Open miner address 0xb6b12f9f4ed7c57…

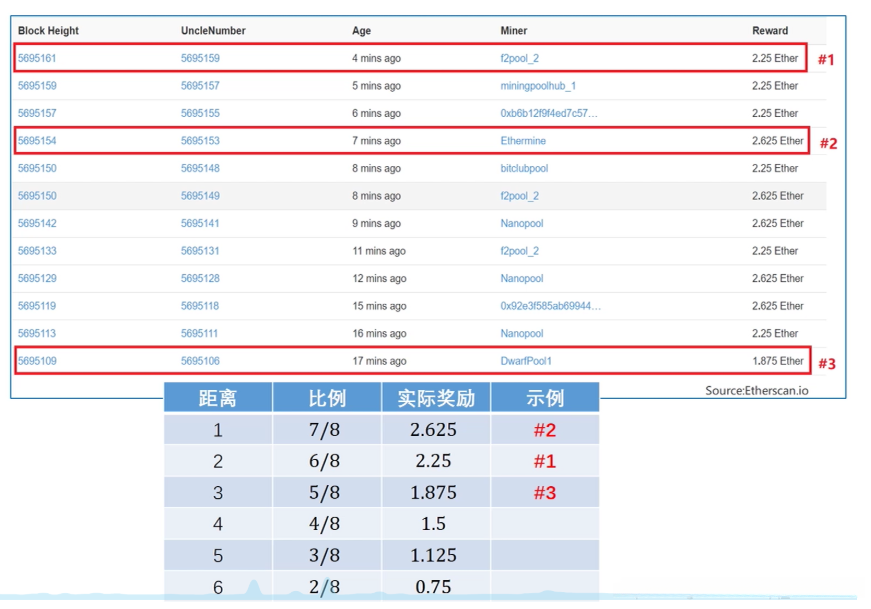[x=549, y=113]
